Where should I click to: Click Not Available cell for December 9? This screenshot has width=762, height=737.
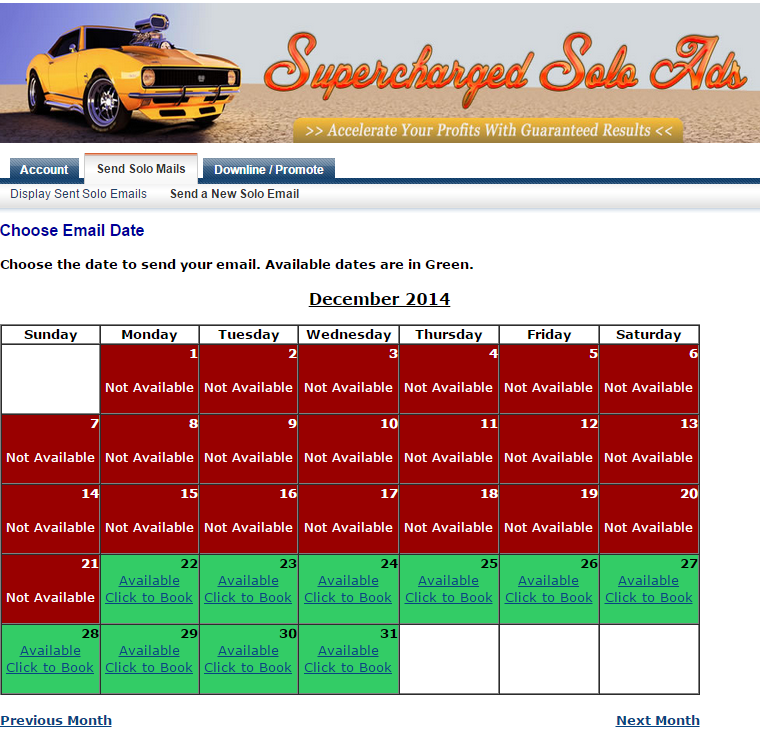pyautogui.click(x=248, y=449)
